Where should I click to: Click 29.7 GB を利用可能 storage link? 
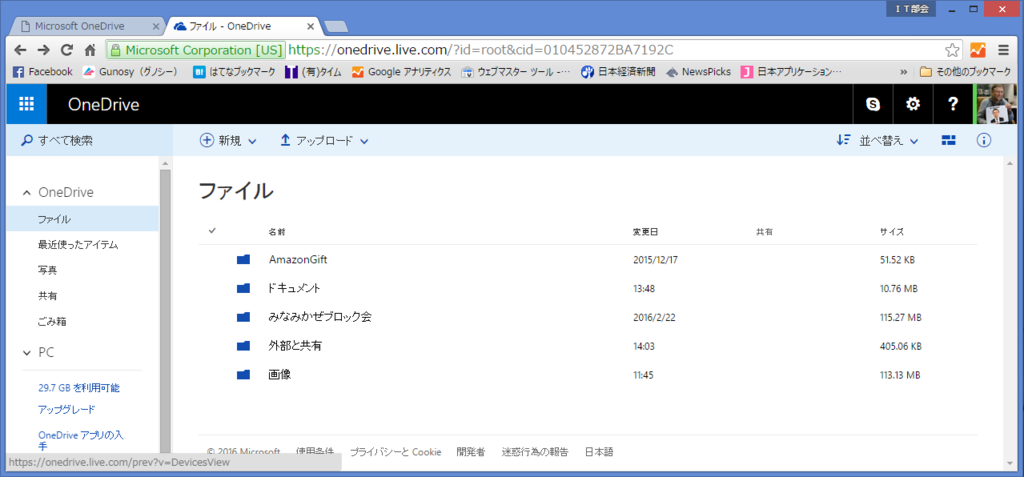point(79,387)
